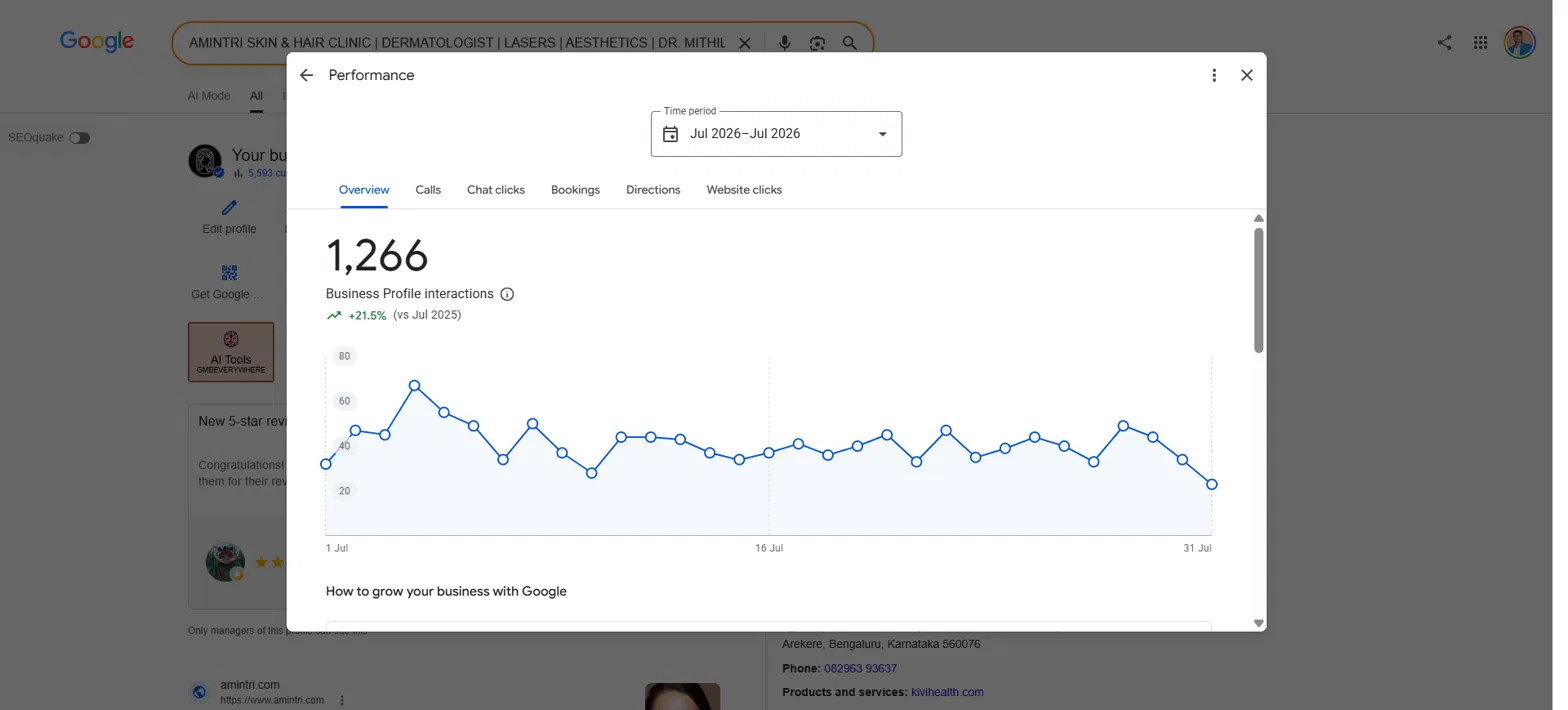Click the panel scrollbar down arrow
This screenshot has height=710, width=1568.
coord(1259,623)
